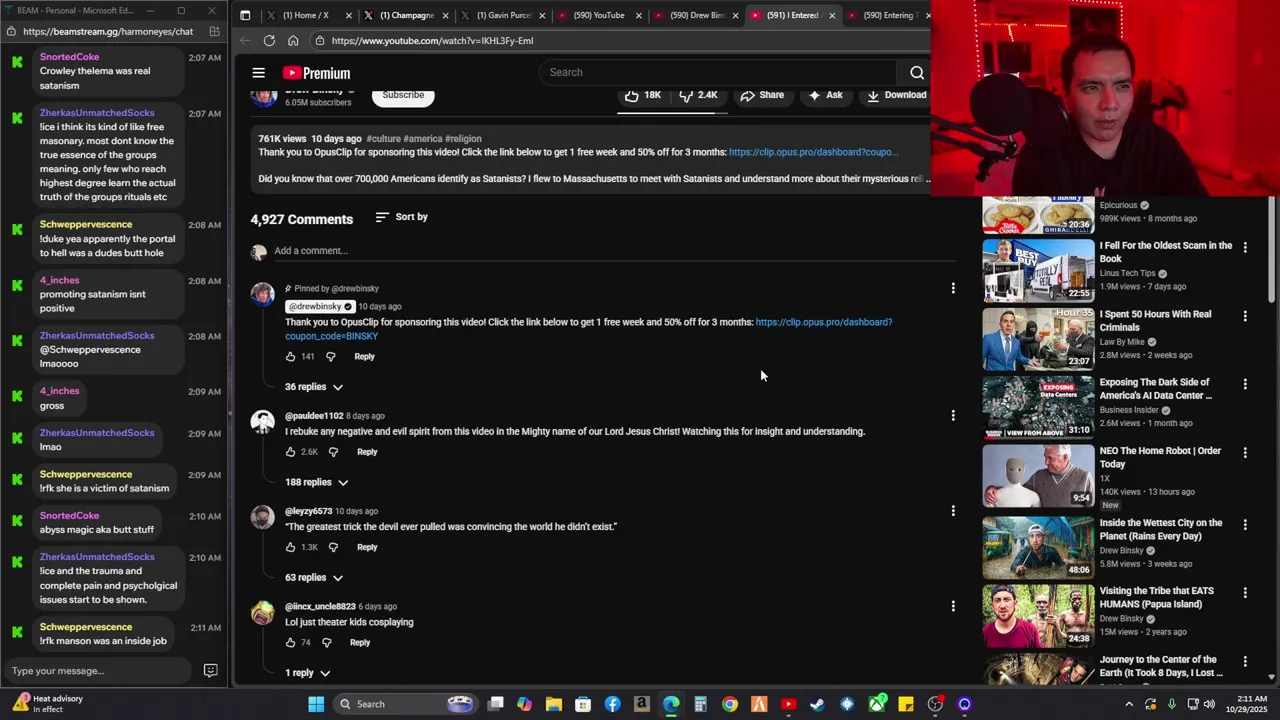Image resolution: width=1280 pixels, height=720 pixels.
Task: Switch to the (590) Drew Binsky tab
Action: [x=696, y=15]
